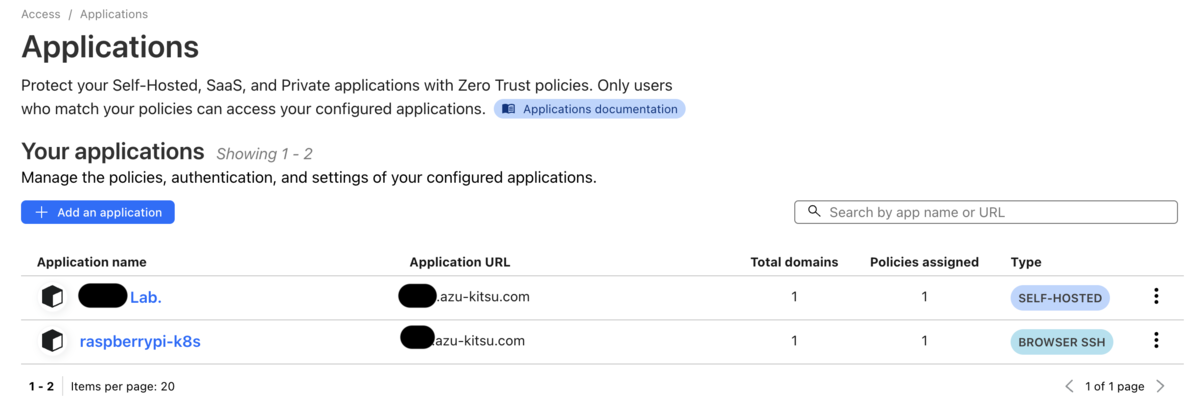Click the Application URL column header

pyautogui.click(x=460, y=262)
